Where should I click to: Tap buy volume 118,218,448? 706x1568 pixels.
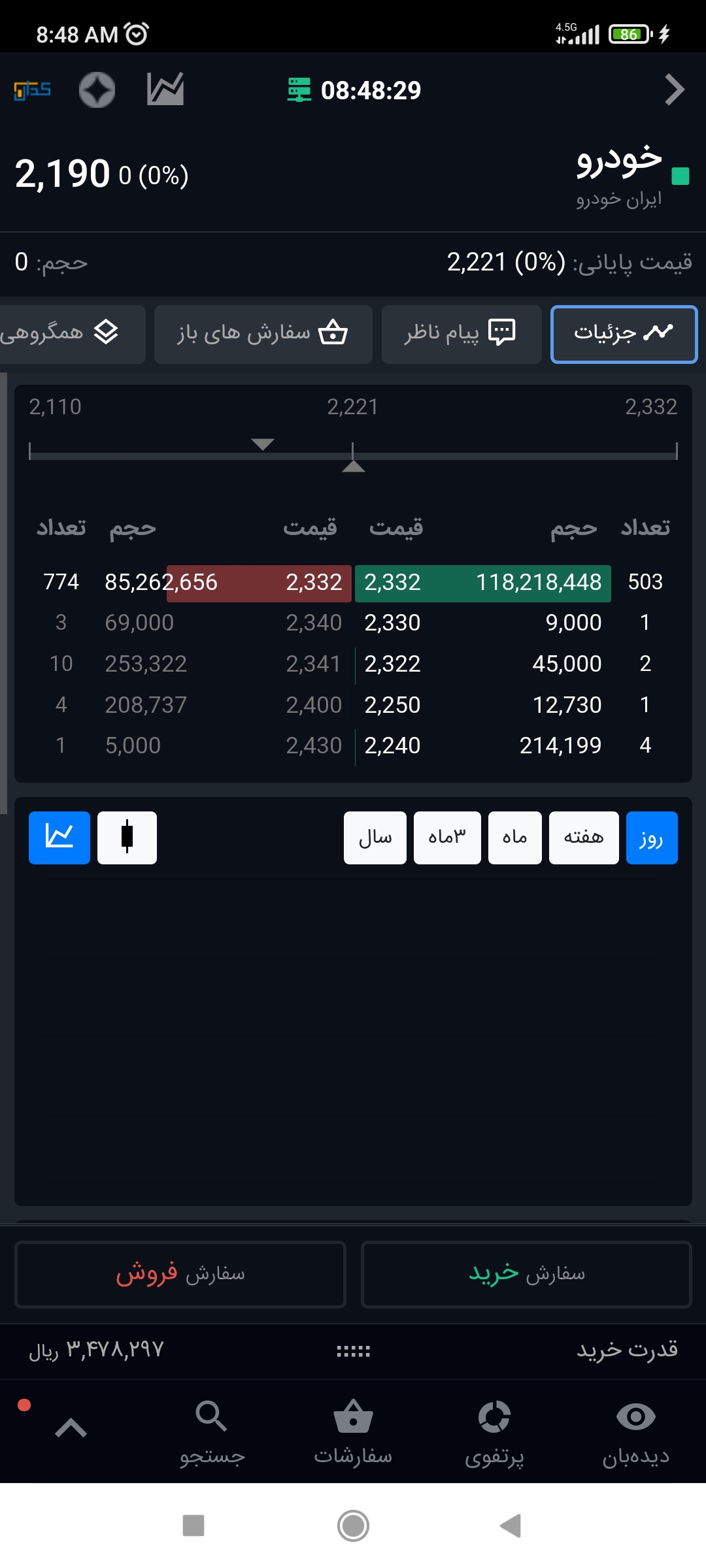pos(539,582)
